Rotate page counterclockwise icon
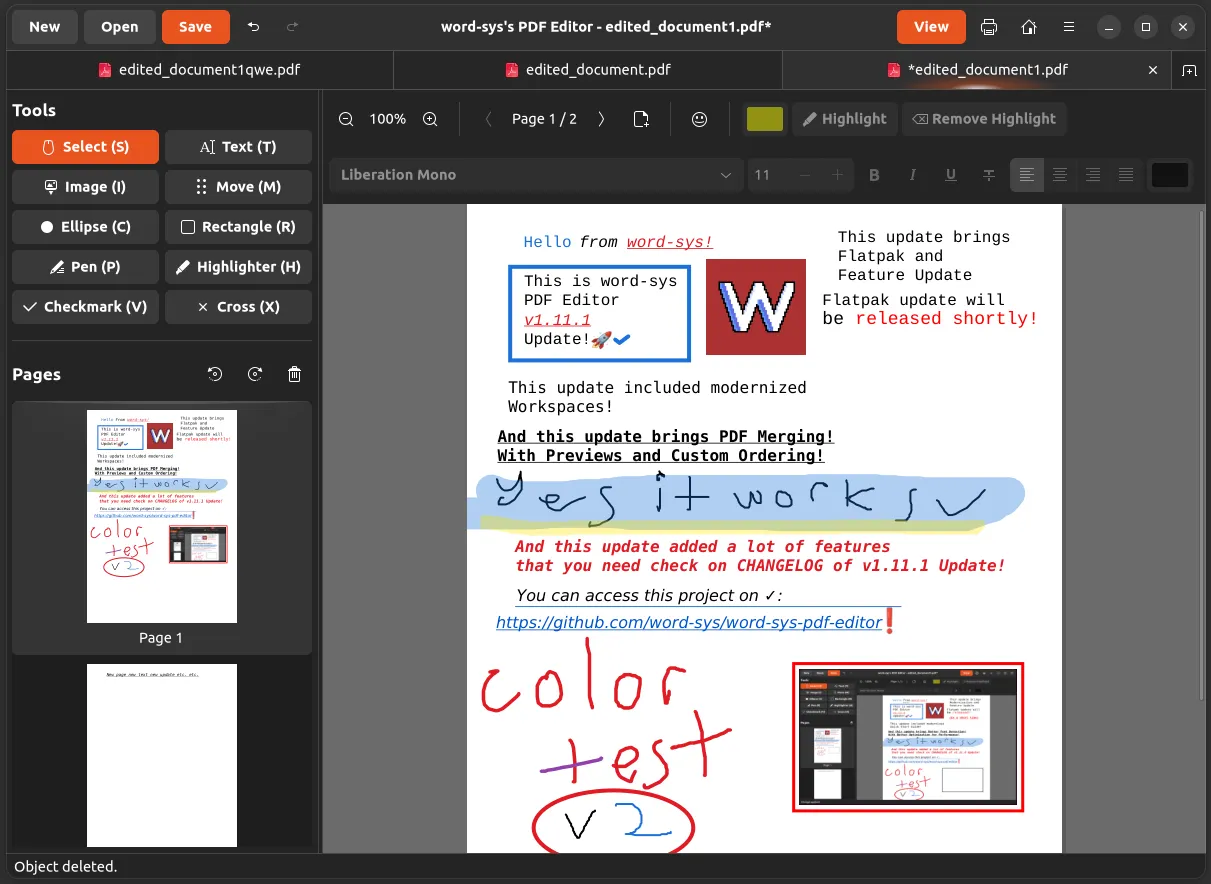 (x=215, y=374)
